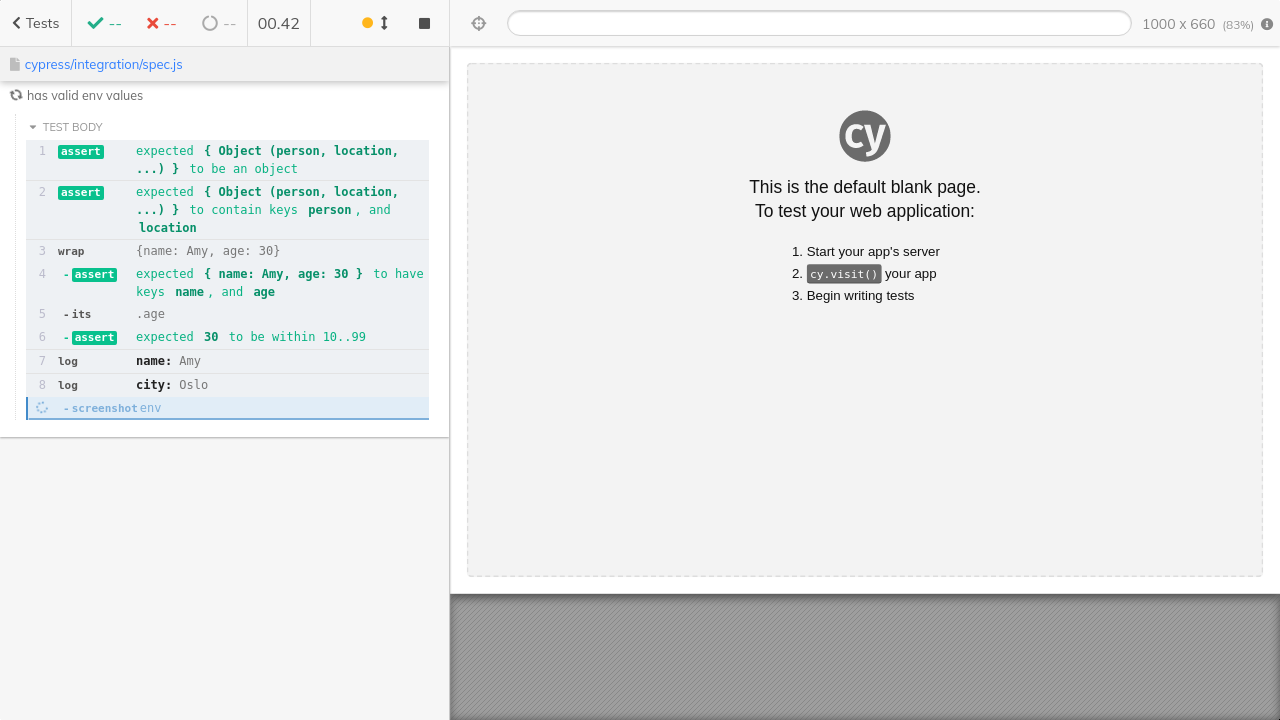Click the 00.42 run timer
This screenshot has width=1280, height=720.
279,23
